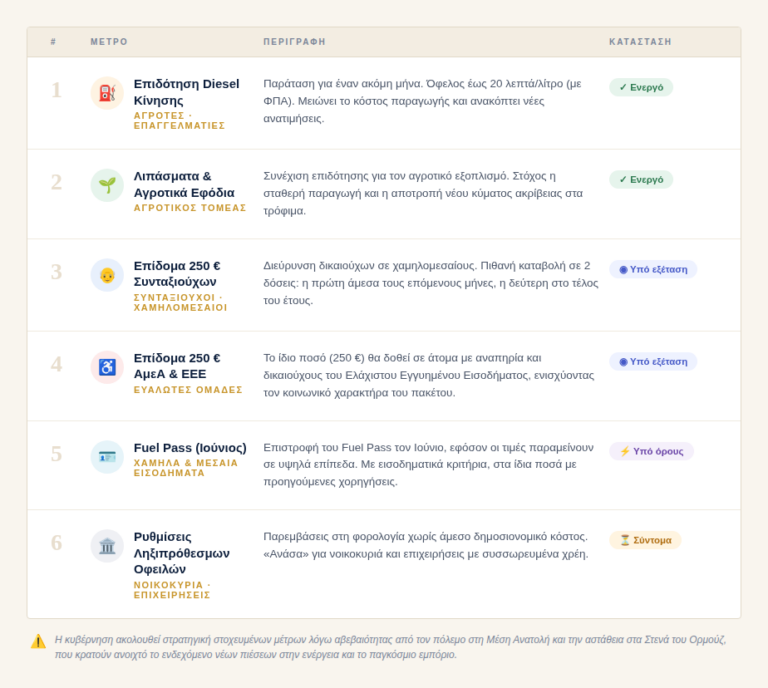Click the wheelchair accessibility icon

[107, 366]
